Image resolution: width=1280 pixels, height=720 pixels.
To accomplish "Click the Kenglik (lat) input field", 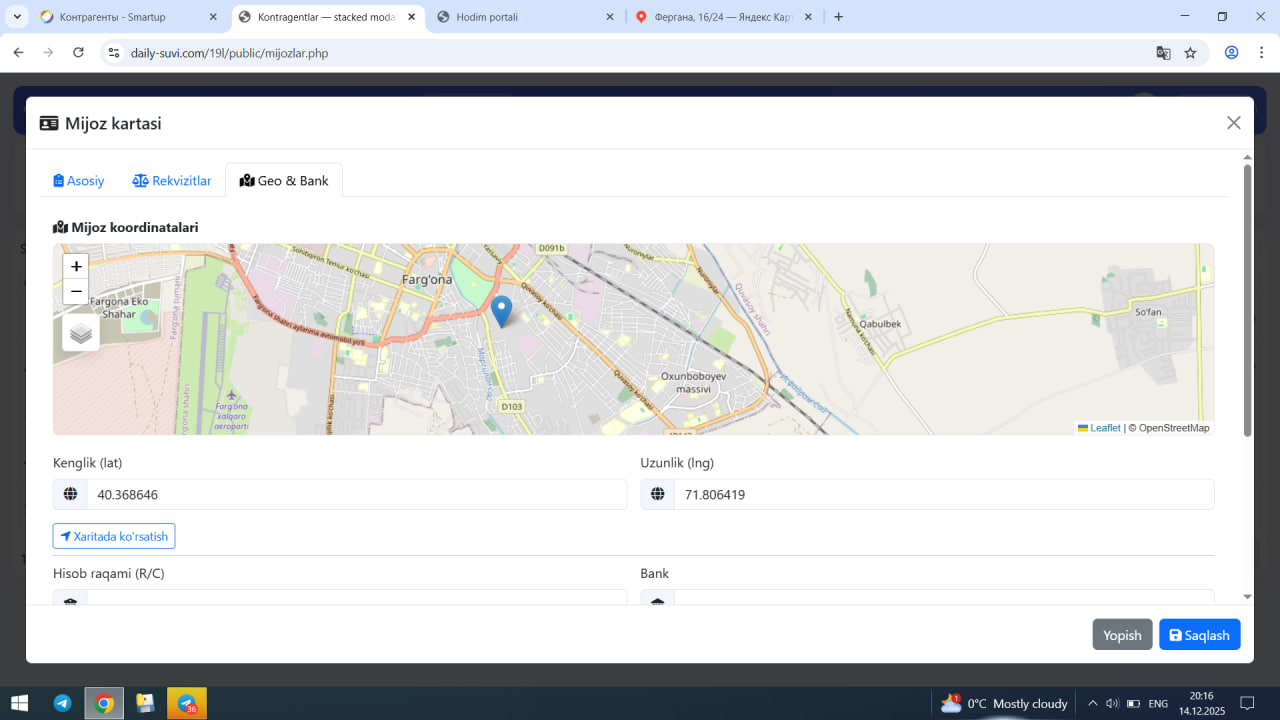I will (x=356, y=494).
